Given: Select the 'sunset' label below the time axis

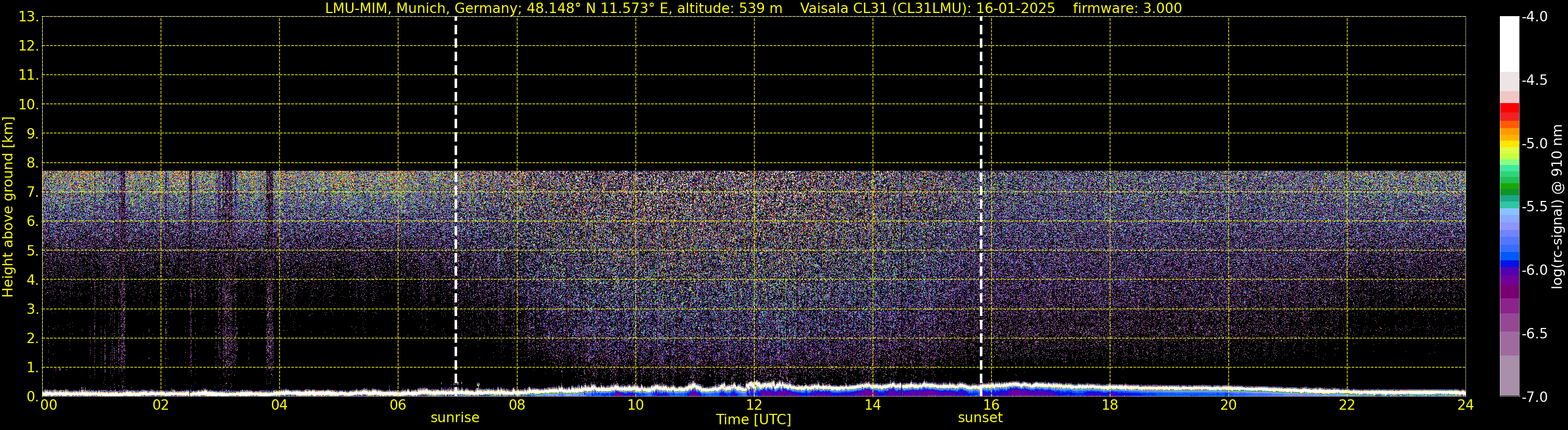Looking at the screenshot, I should 980,418.
